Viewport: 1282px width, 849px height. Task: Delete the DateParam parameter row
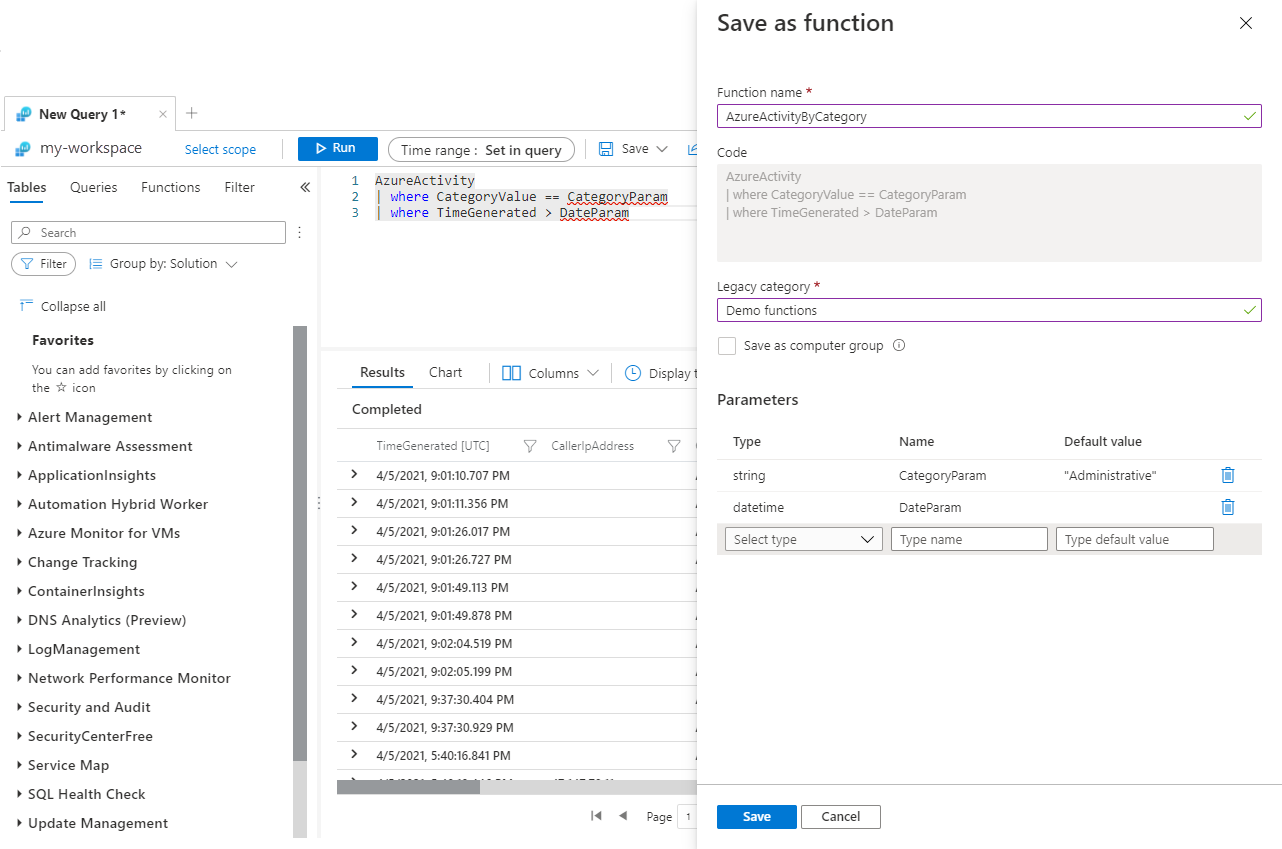1228,507
